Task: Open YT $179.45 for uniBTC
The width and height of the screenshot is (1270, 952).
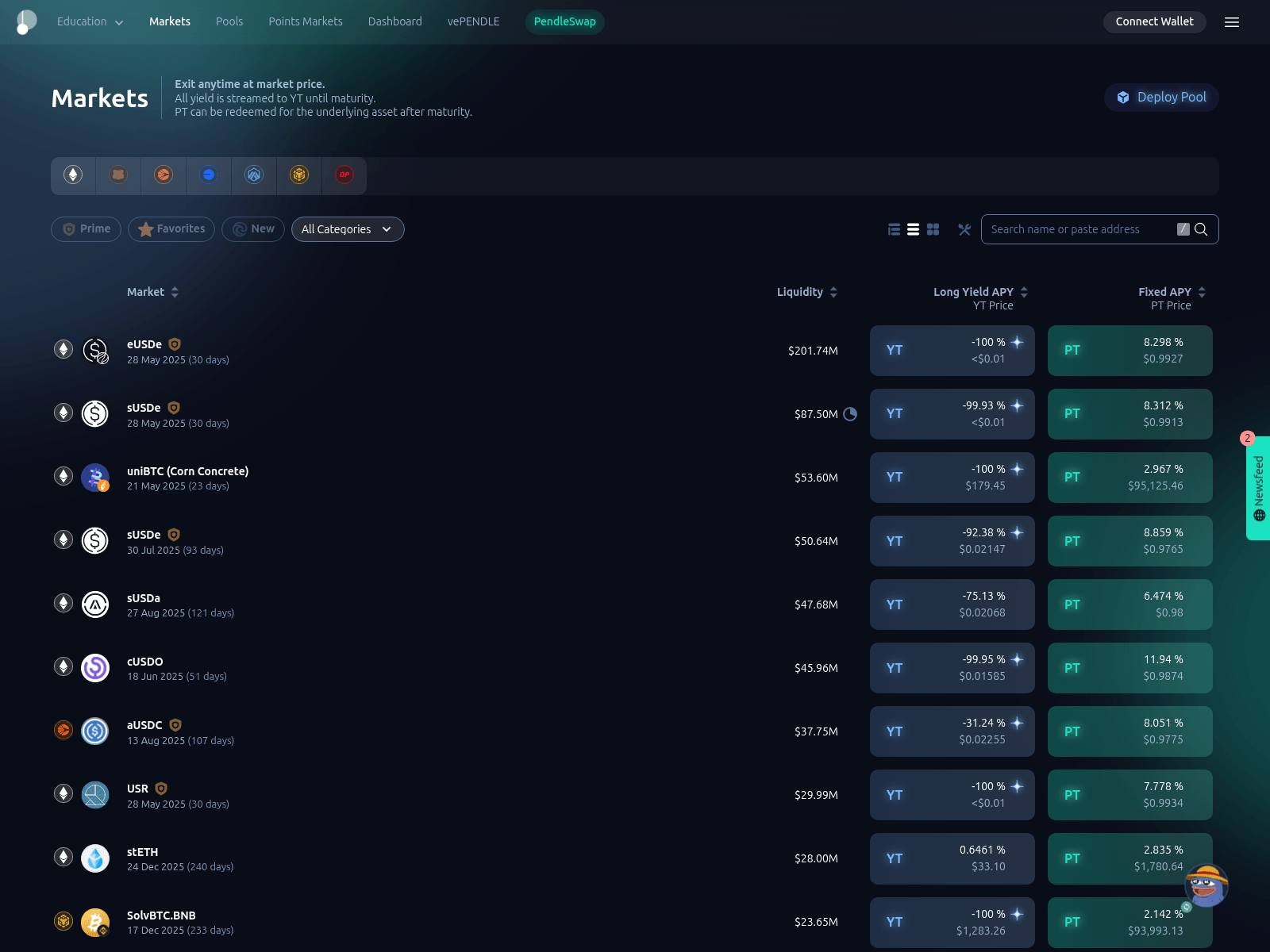Action: pyautogui.click(x=952, y=478)
